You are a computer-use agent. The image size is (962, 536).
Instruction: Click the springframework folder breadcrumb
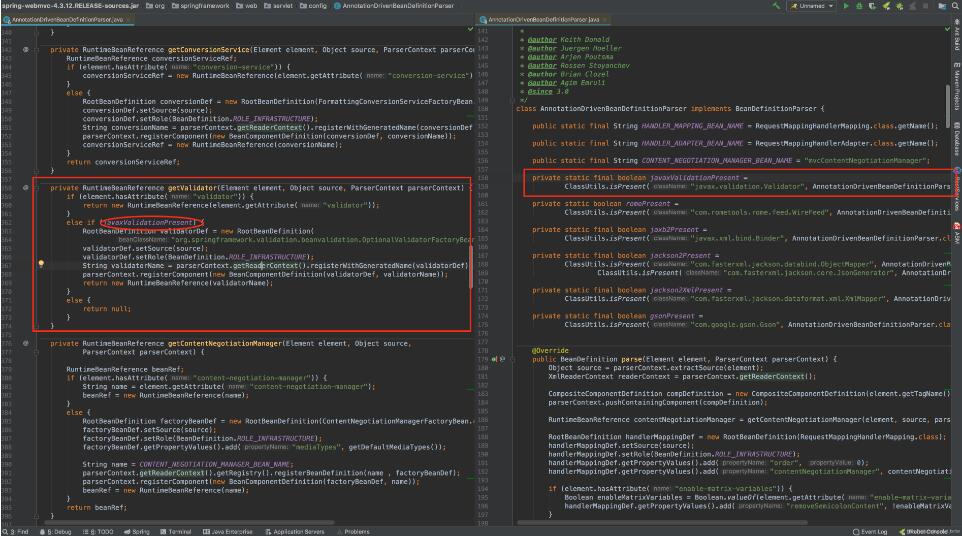click(201, 6)
